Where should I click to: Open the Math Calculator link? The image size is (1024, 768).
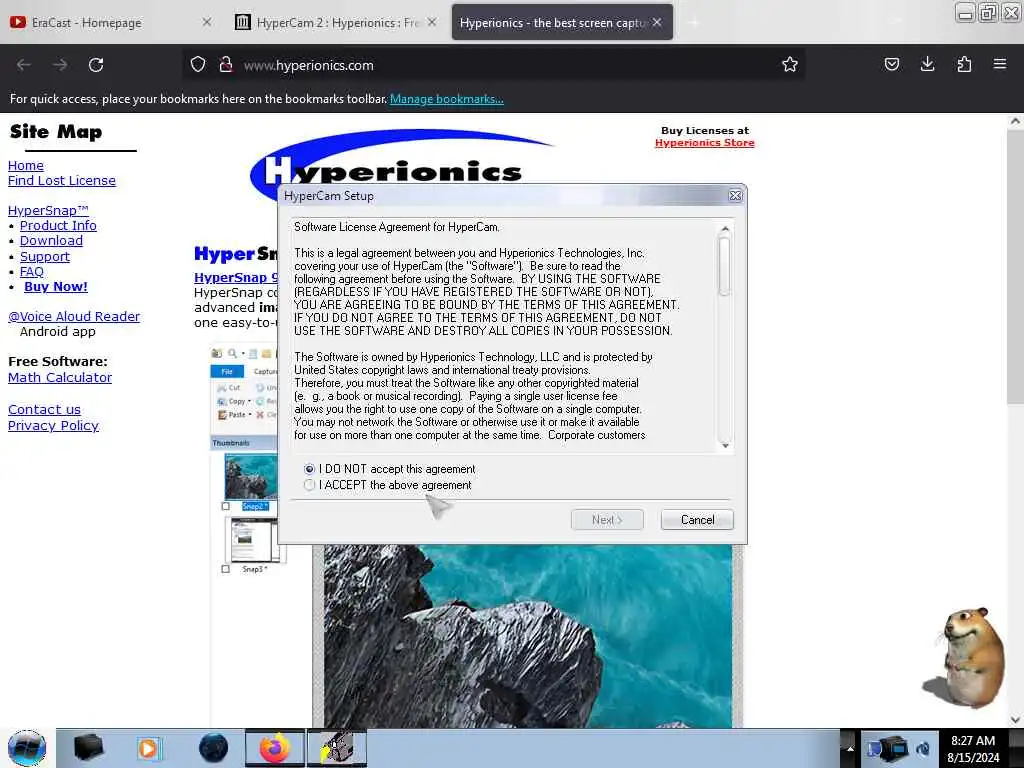[x=60, y=377]
